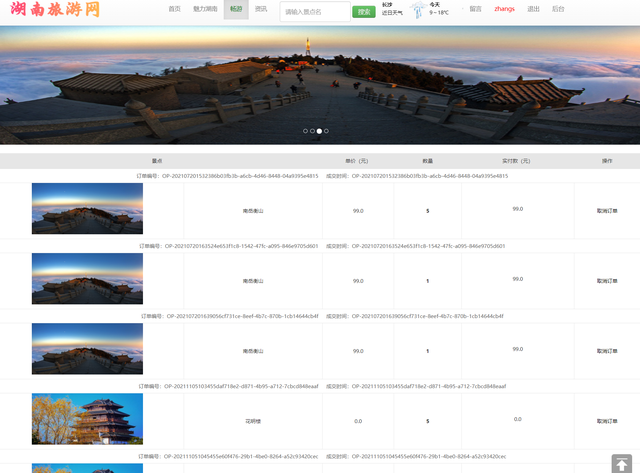The height and width of the screenshot is (473, 640).
Task: Select the second carousel indicator dot
Action: point(312,131)
